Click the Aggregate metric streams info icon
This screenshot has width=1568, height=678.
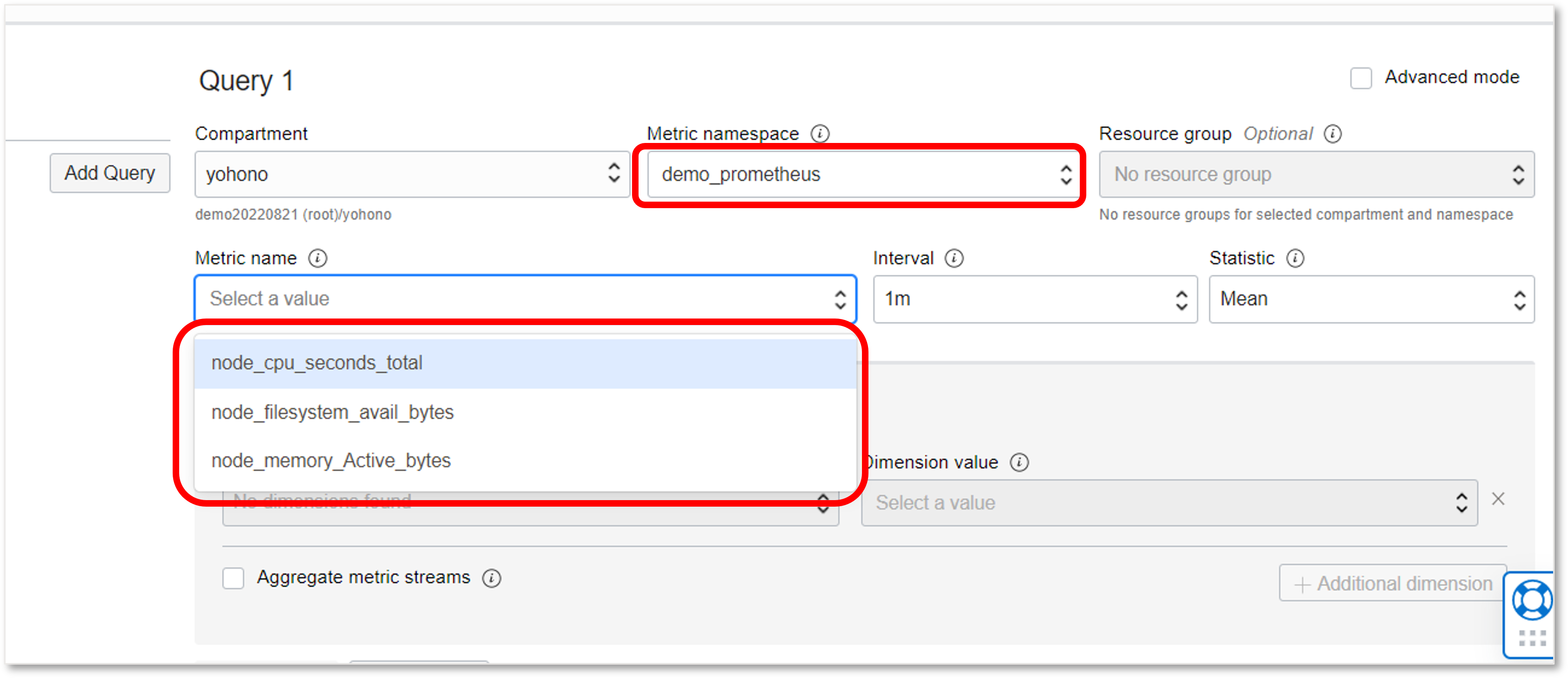[x=491, y=577]
